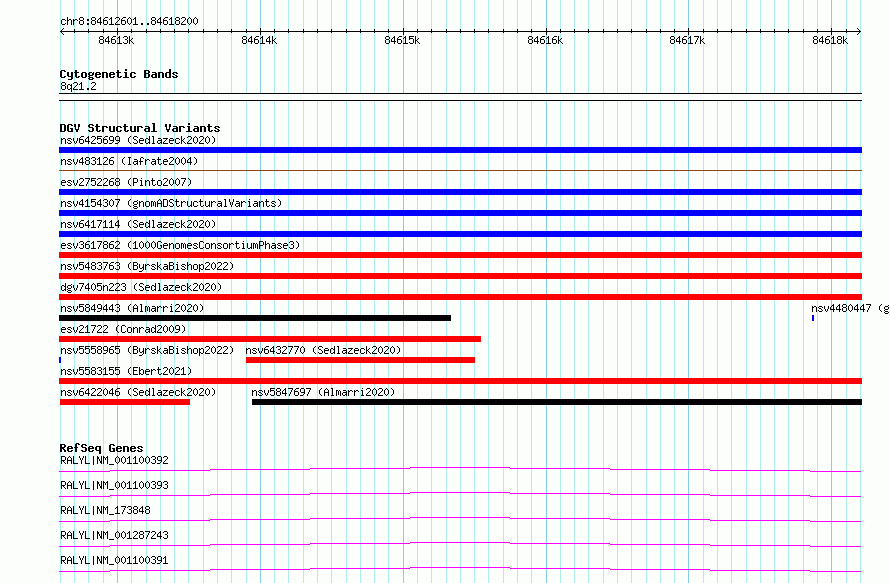The width and height of the screenshot is (890, 583).
Task: Open the nsv6432770 (Sedlazeck2020) label
Action: click(323, 350)
